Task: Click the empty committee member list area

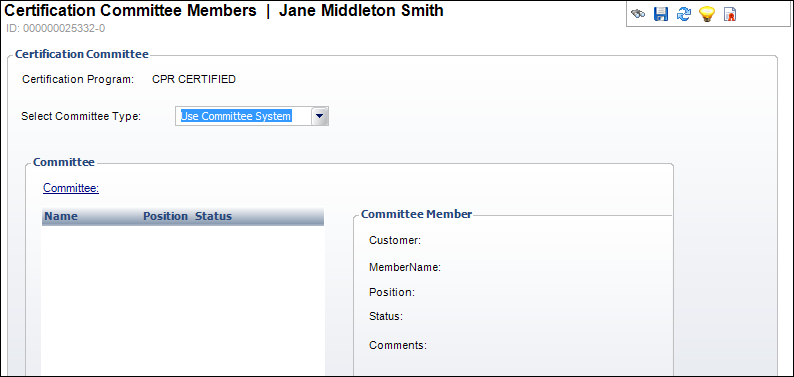Action: coord(183,301)
